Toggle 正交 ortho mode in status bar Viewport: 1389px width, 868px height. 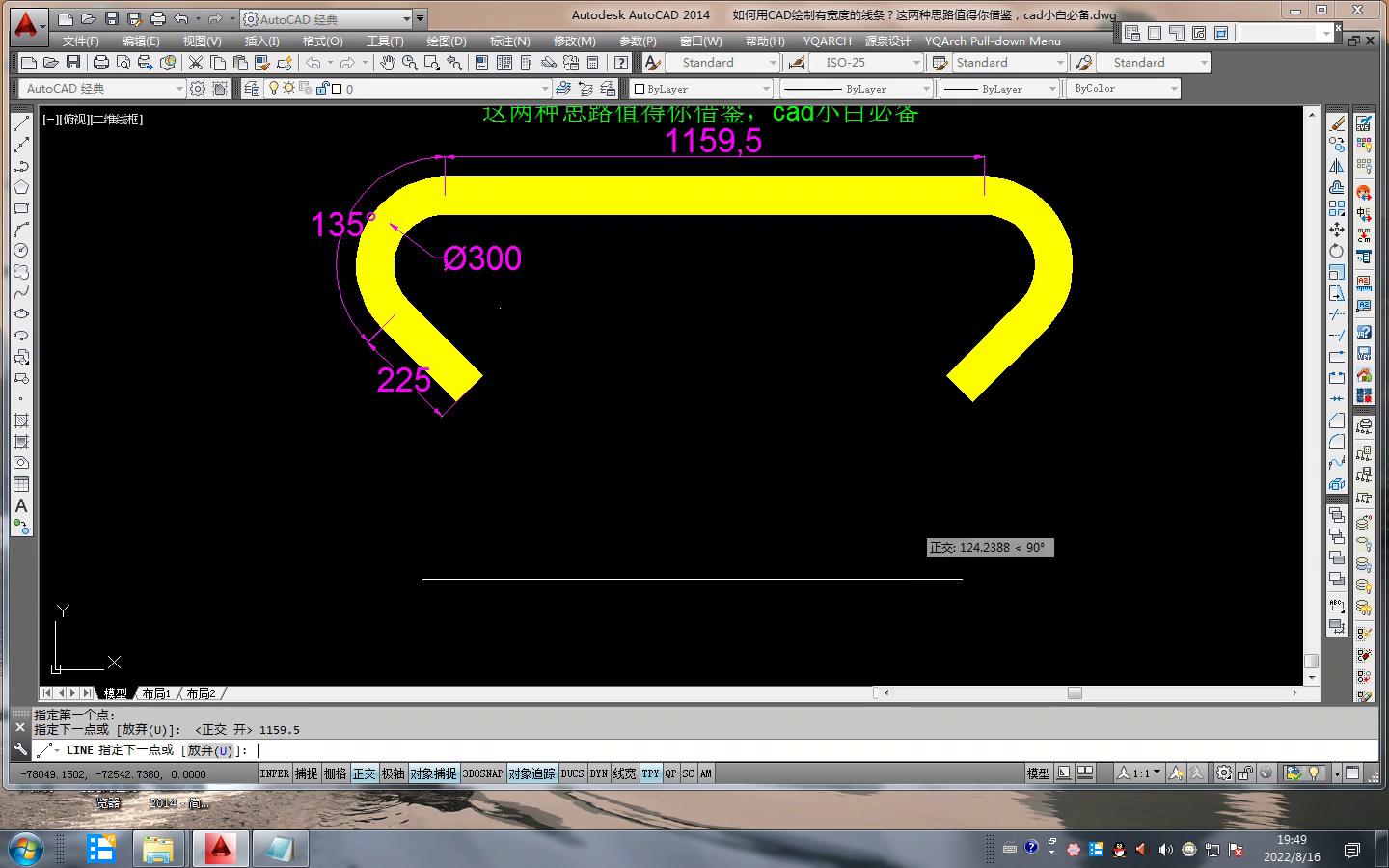(364, 773)
